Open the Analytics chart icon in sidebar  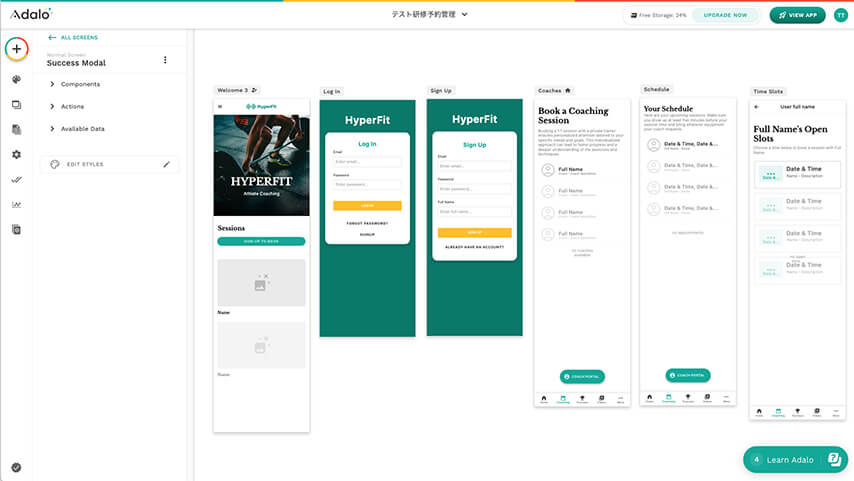(16, 204)
